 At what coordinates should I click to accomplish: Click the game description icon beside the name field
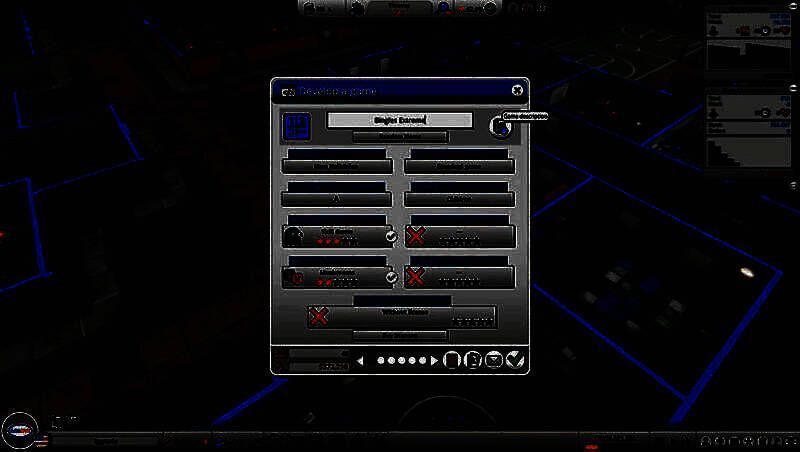pos(497,125)
